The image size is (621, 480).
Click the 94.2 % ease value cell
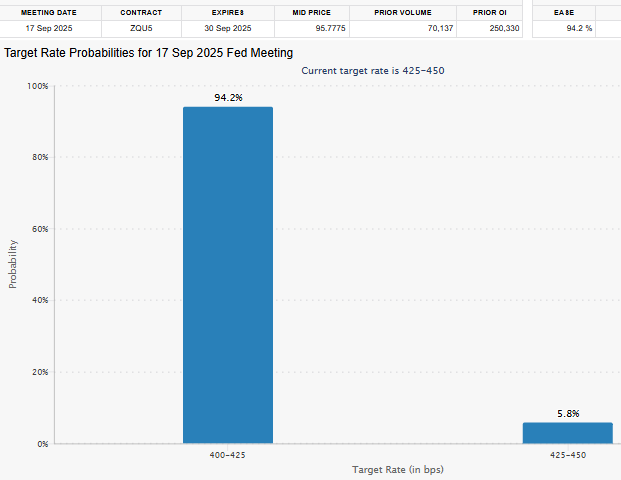(564, 29)
